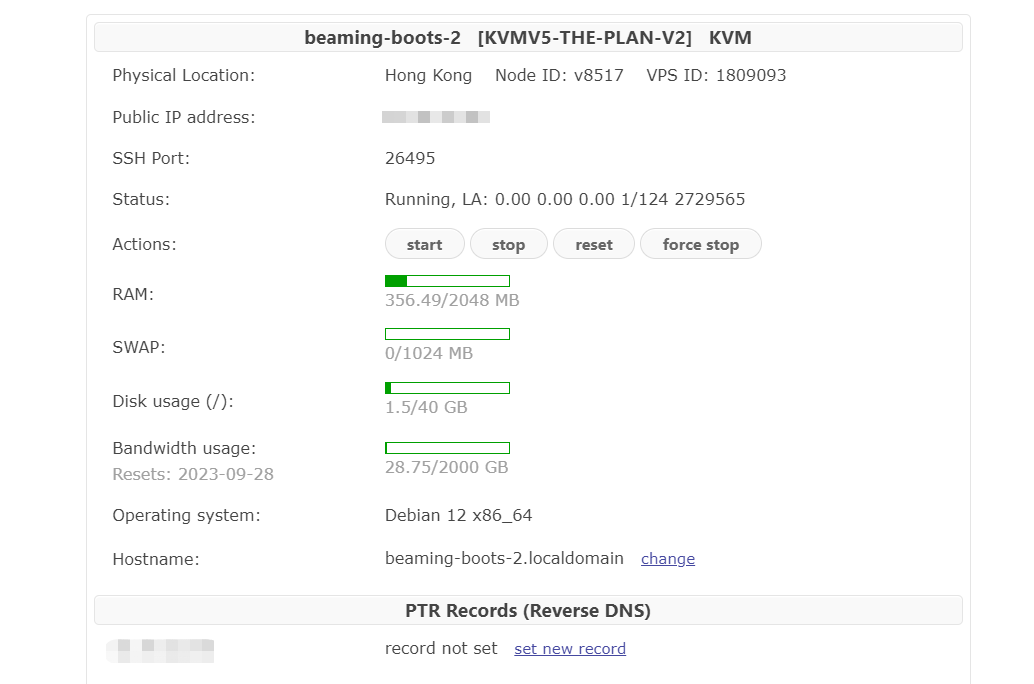Open the hostname change link
The width and height of the screenshot is (1034, 684).
coord(667,559)
